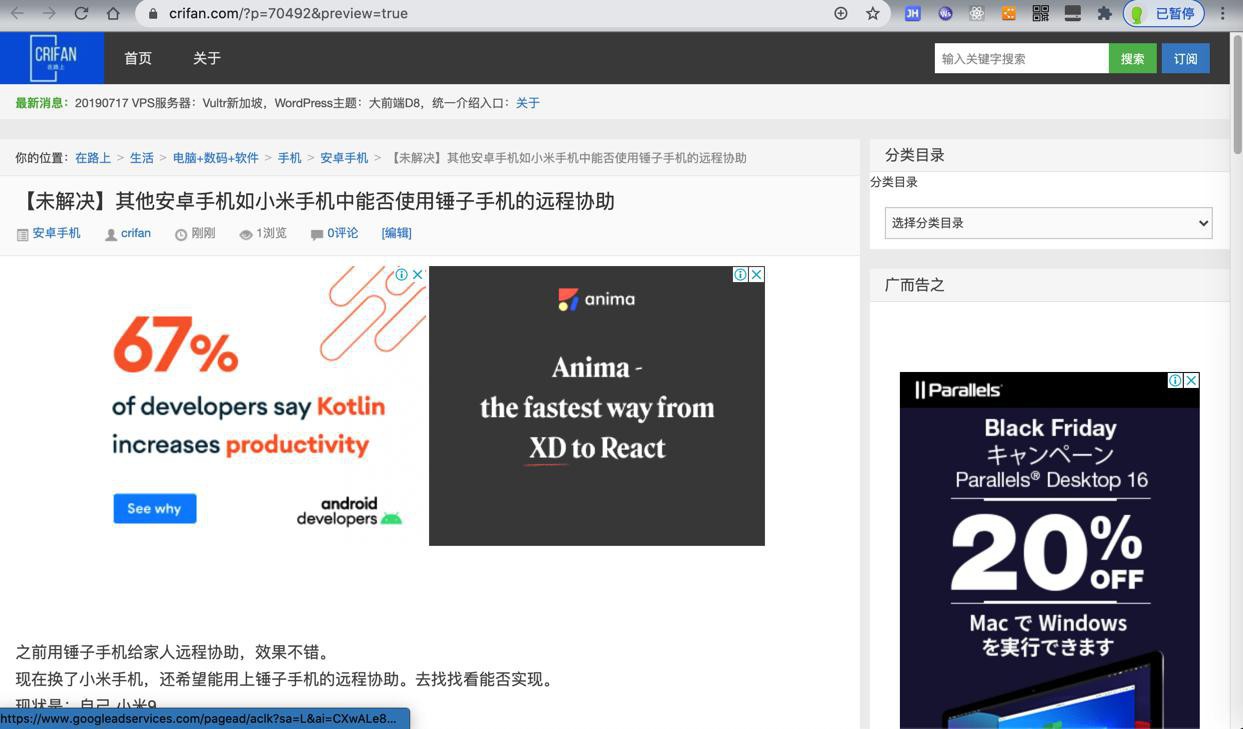Viewport: 1243px width, 729px height.
Task: Close the Kotlin productivity ad
Action: click(x=418, y=274)
